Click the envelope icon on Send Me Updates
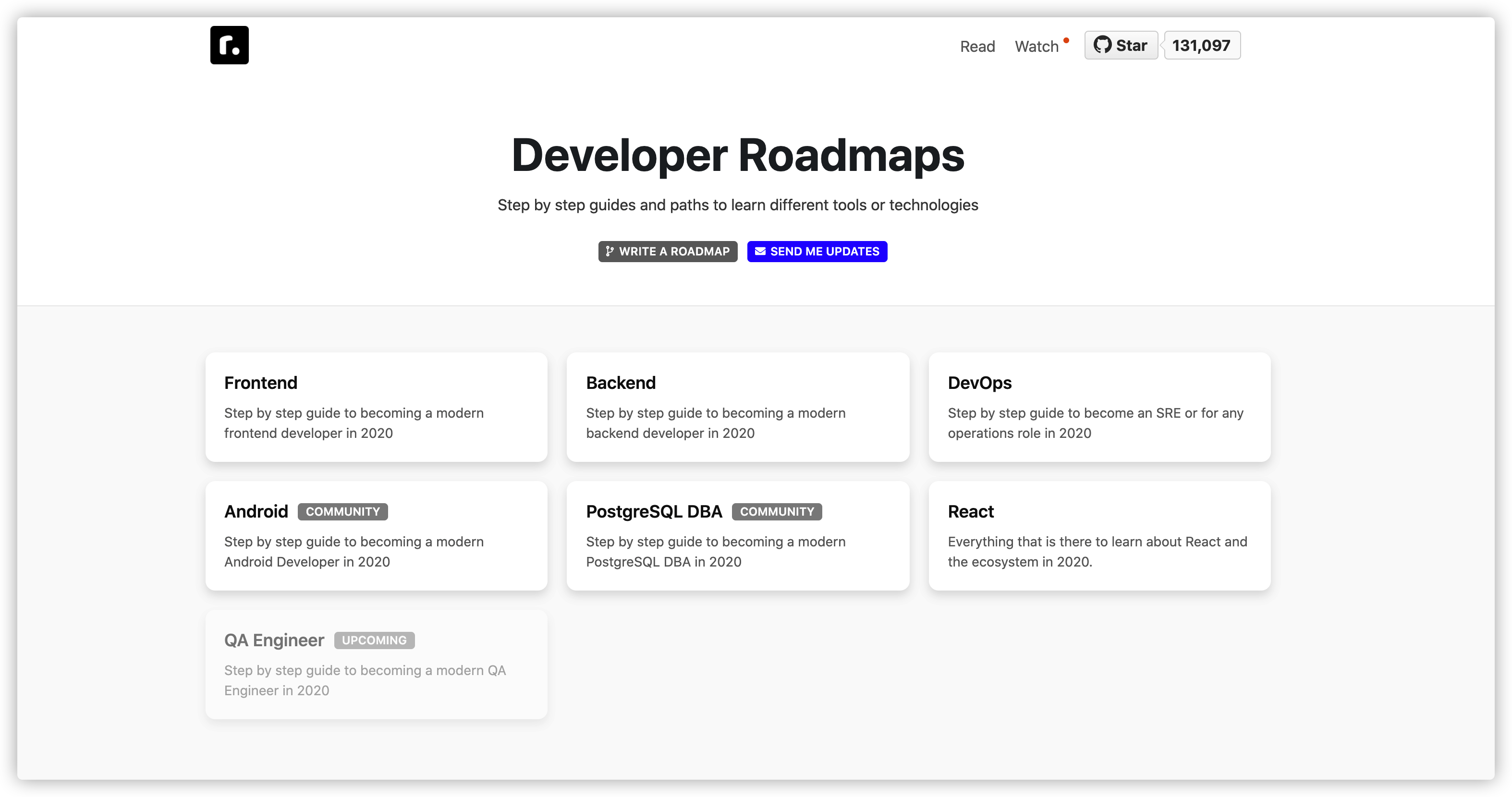The height and width of the screenshot is (797, 1512). coord(760,251)
